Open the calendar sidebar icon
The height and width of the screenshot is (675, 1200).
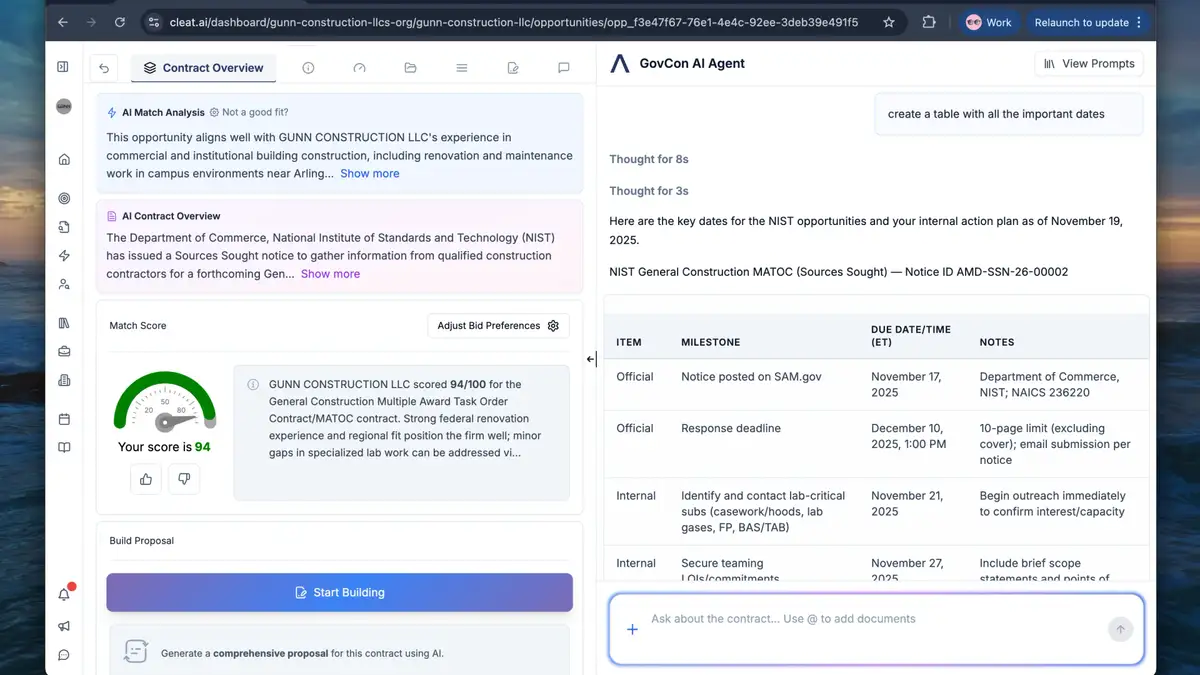pyautogui.click(x=64, y=419)
